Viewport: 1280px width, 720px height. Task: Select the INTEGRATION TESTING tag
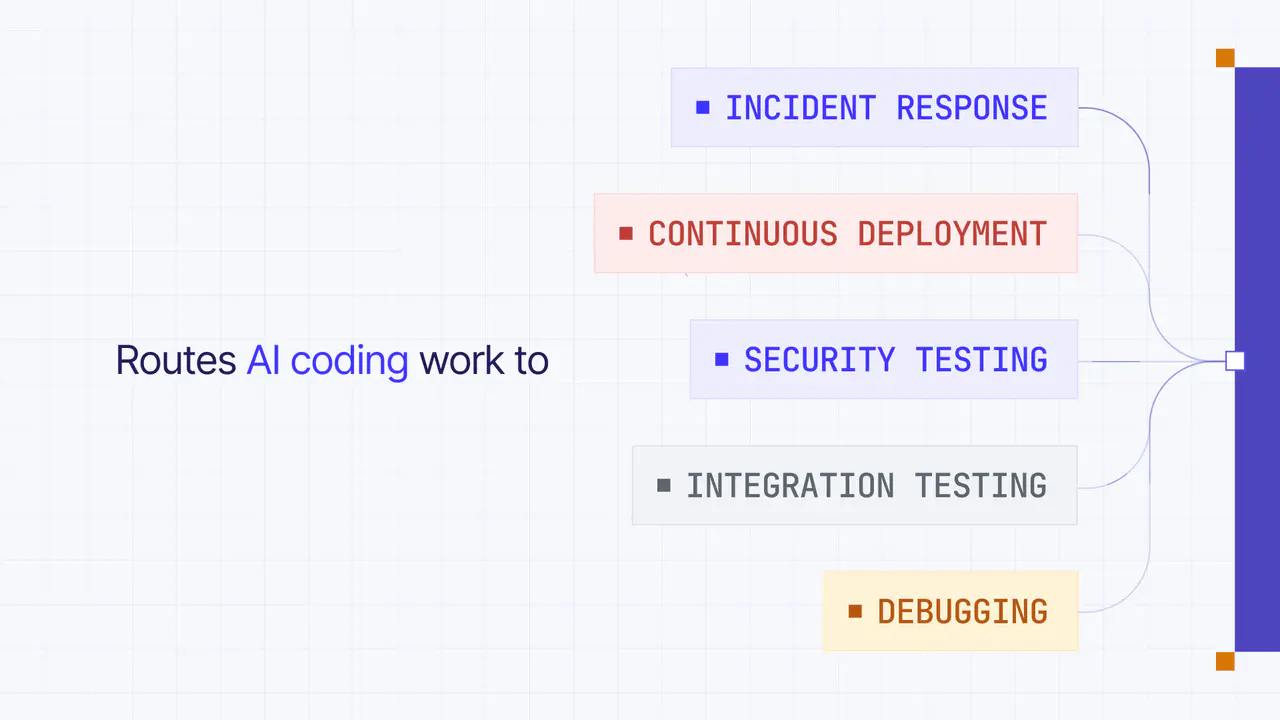(855, 485)
